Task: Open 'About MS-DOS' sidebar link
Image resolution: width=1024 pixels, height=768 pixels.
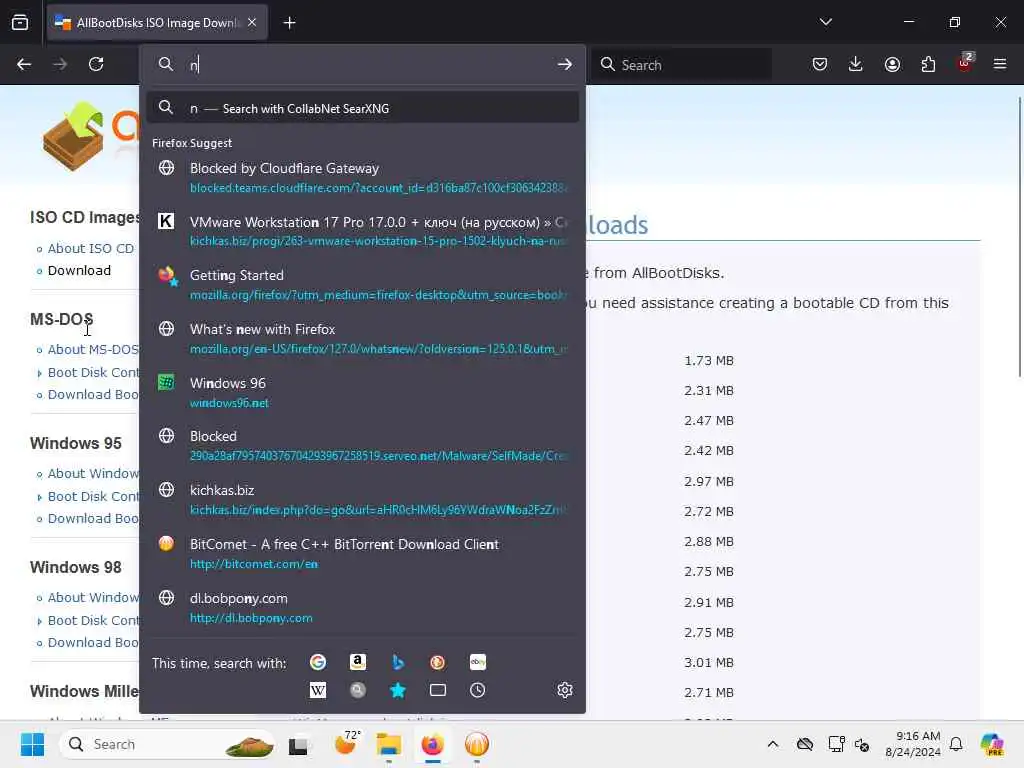Action: coord(93,349)
